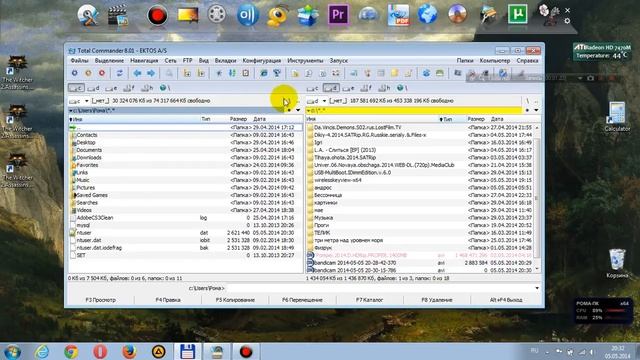Select the Documents folder in left panel

pos(186,150)
